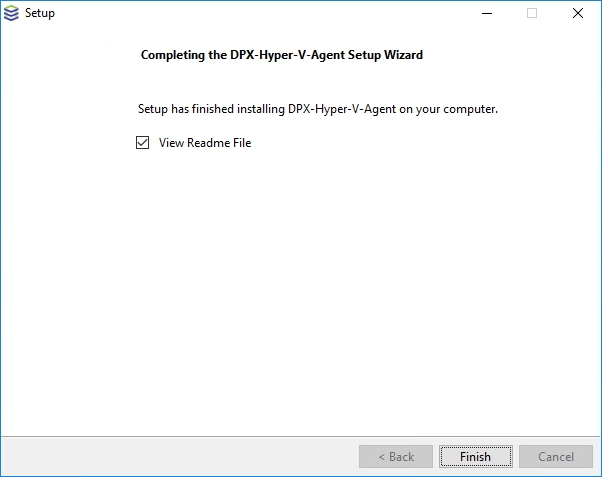Click the Setup app icon in title bar

(x=12, y=13)
